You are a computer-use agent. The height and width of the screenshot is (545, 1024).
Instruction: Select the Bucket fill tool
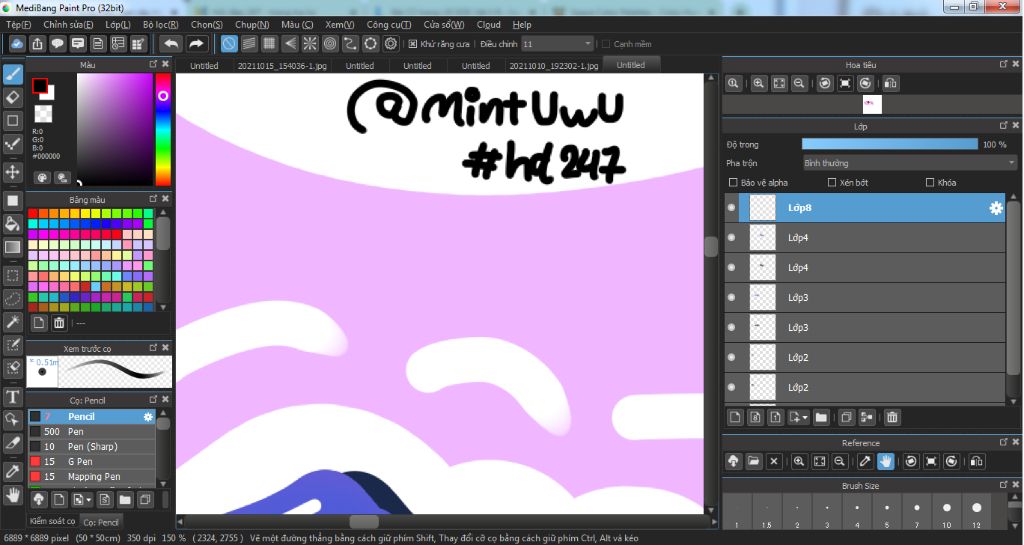tap(12, 224)
